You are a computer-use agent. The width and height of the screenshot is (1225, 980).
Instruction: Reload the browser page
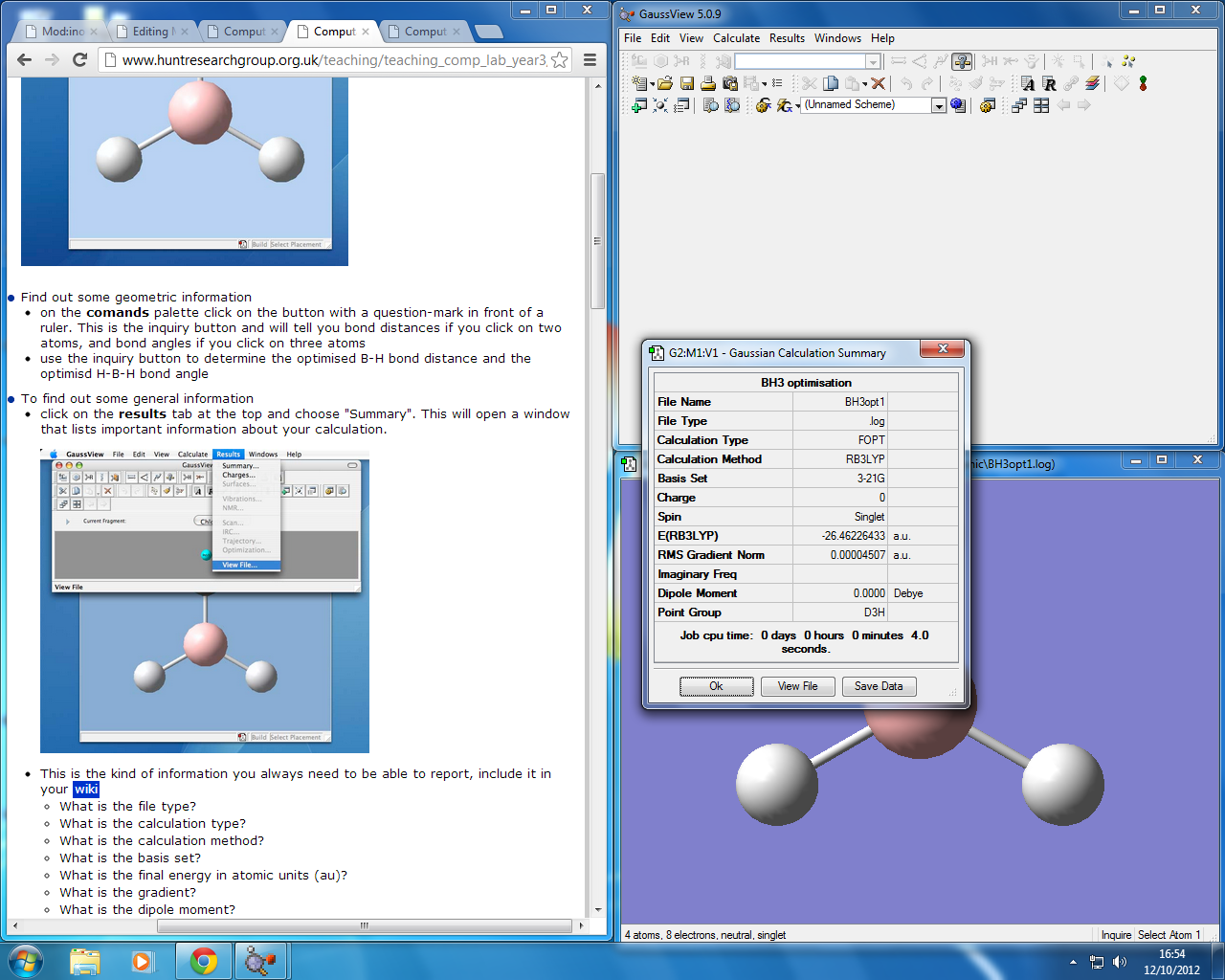pos(80,60)
